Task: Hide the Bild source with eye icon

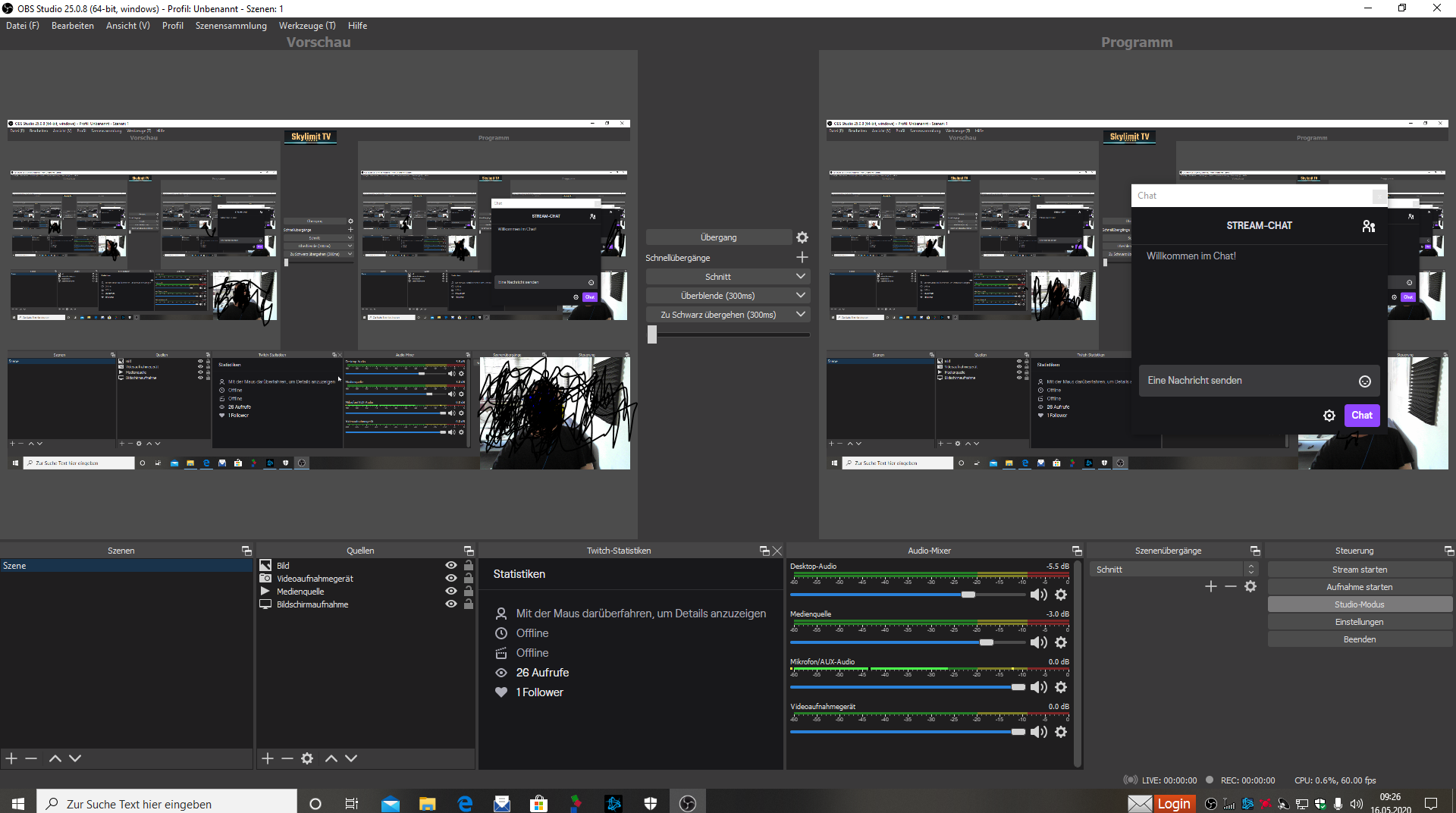Action: [451, 566]
